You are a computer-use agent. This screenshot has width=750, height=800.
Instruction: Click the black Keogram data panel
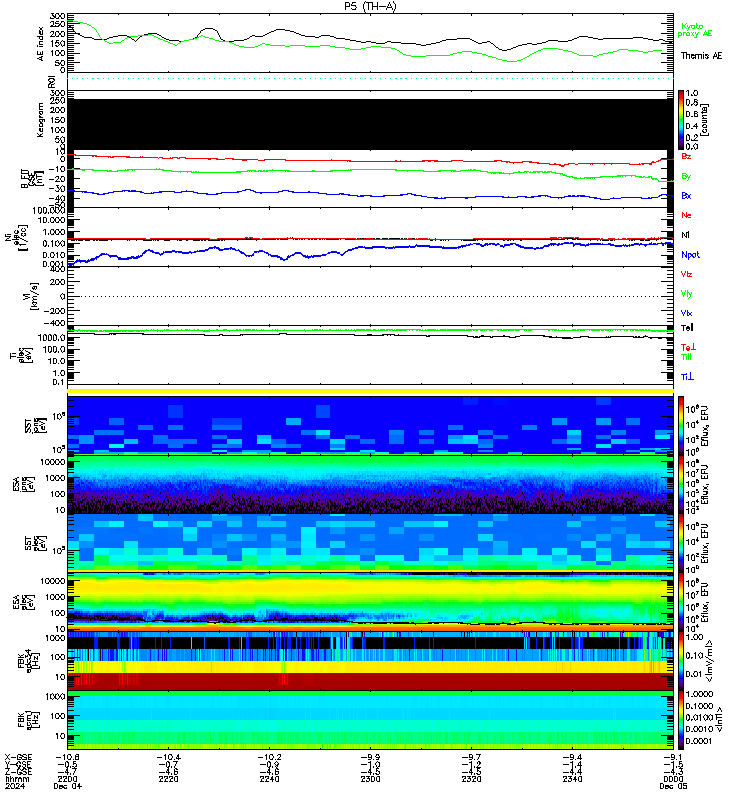[x=370, y=124]
